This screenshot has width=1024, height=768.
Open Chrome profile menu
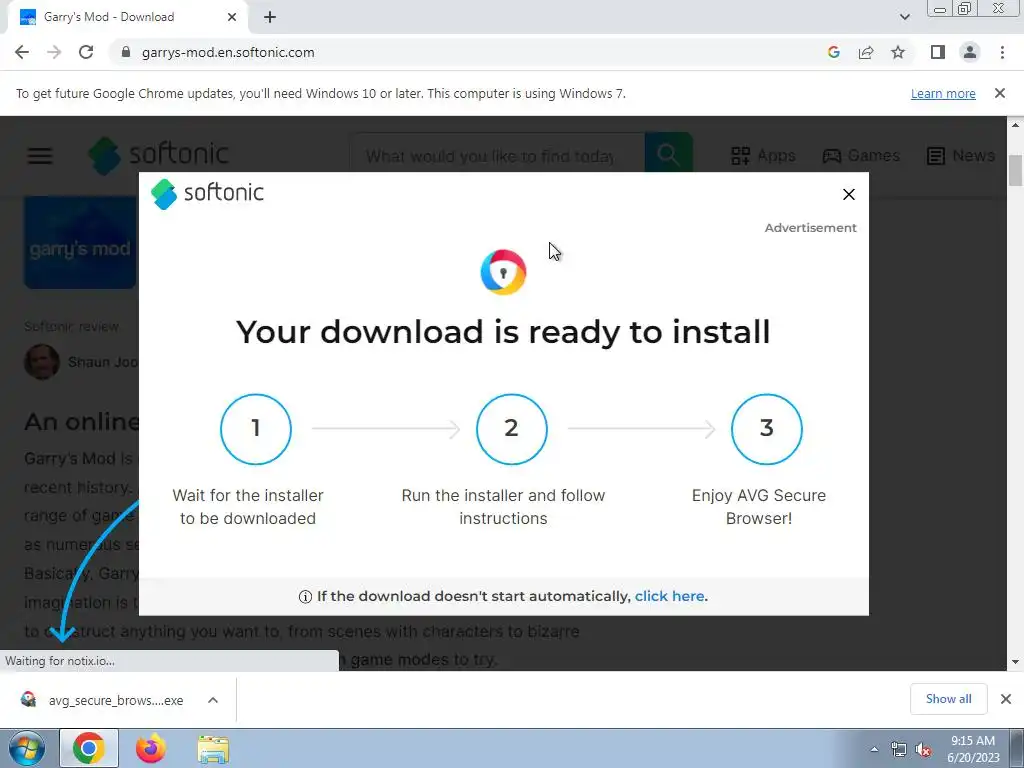[x=970, y=52]
